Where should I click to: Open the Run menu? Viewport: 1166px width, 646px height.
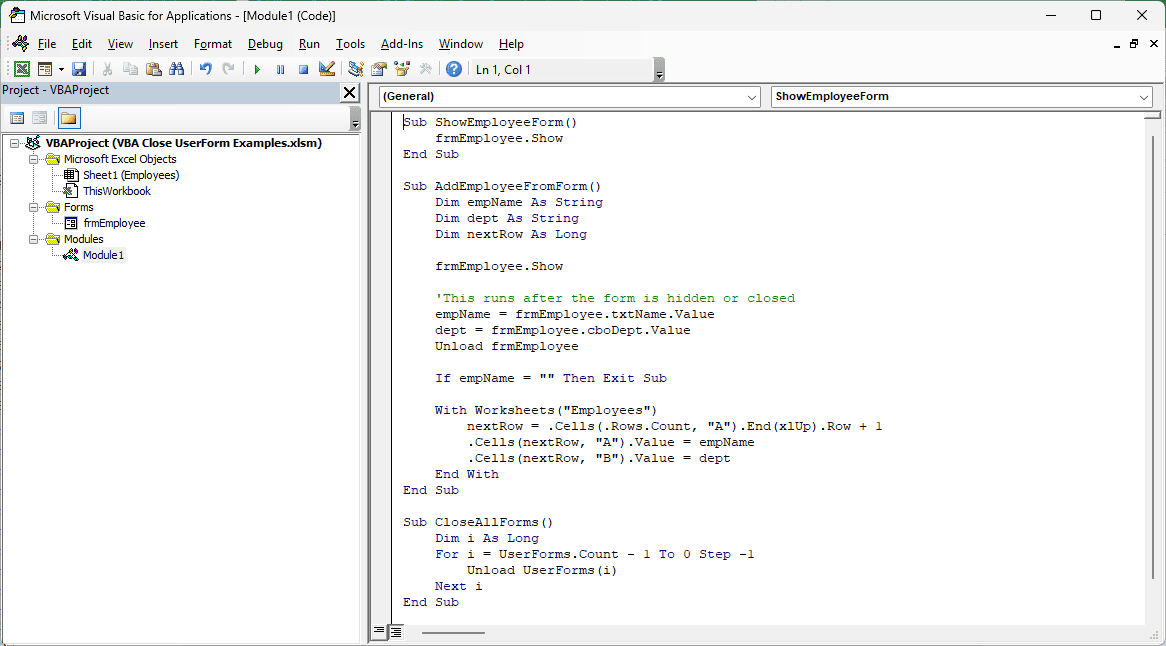tap(309, 44)
